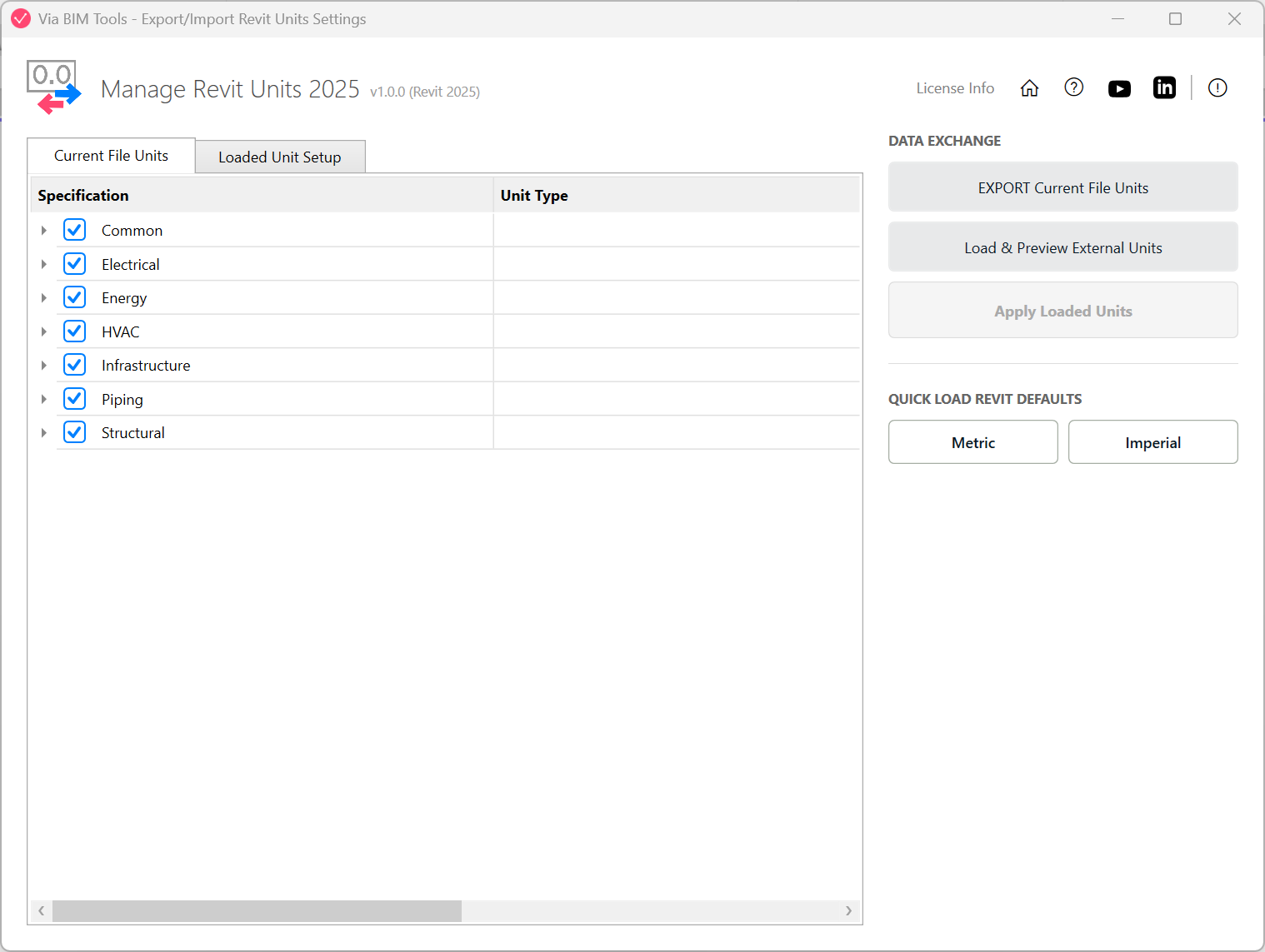Expand the Piping group arrow
Viewport: 1265px width, 952px height.
click(x=44, y=399)
